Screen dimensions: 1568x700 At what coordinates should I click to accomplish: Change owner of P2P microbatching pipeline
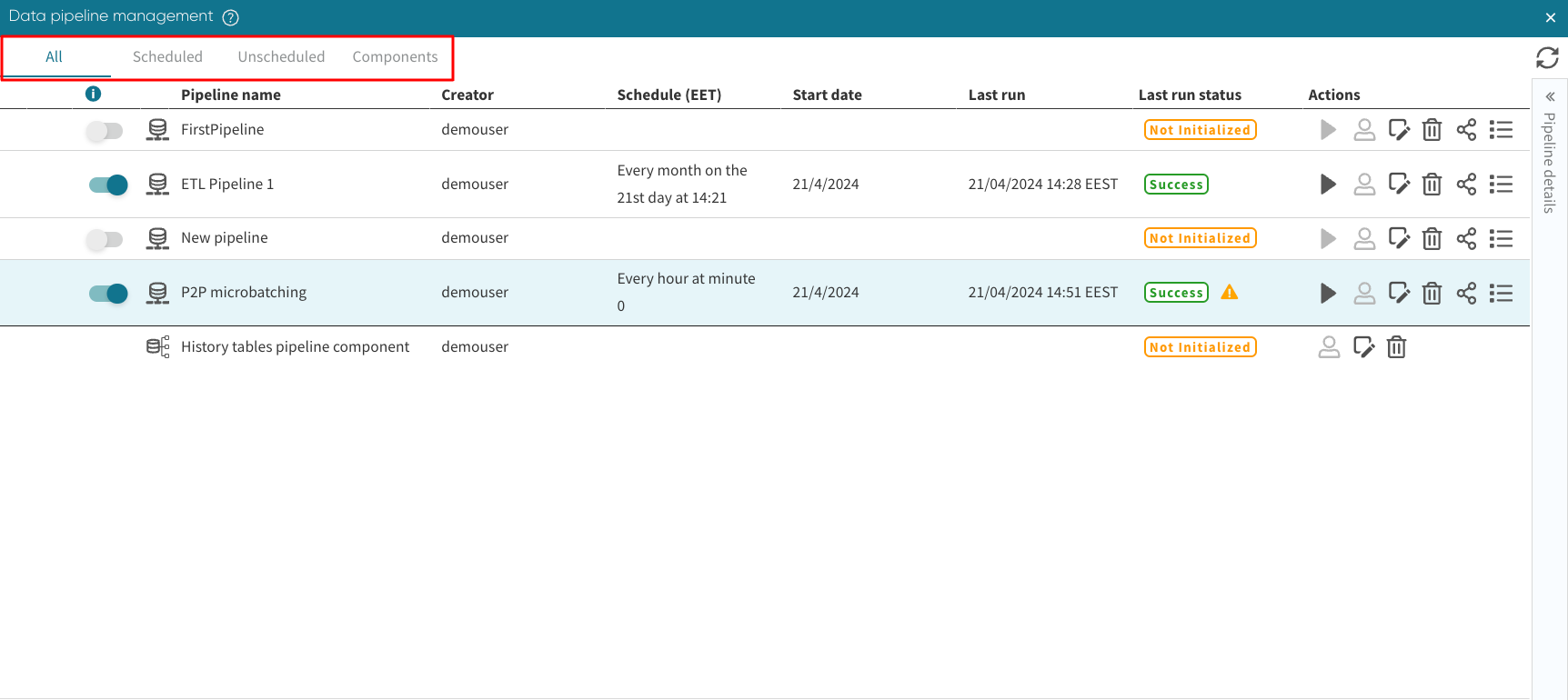tap(1364, 293)
